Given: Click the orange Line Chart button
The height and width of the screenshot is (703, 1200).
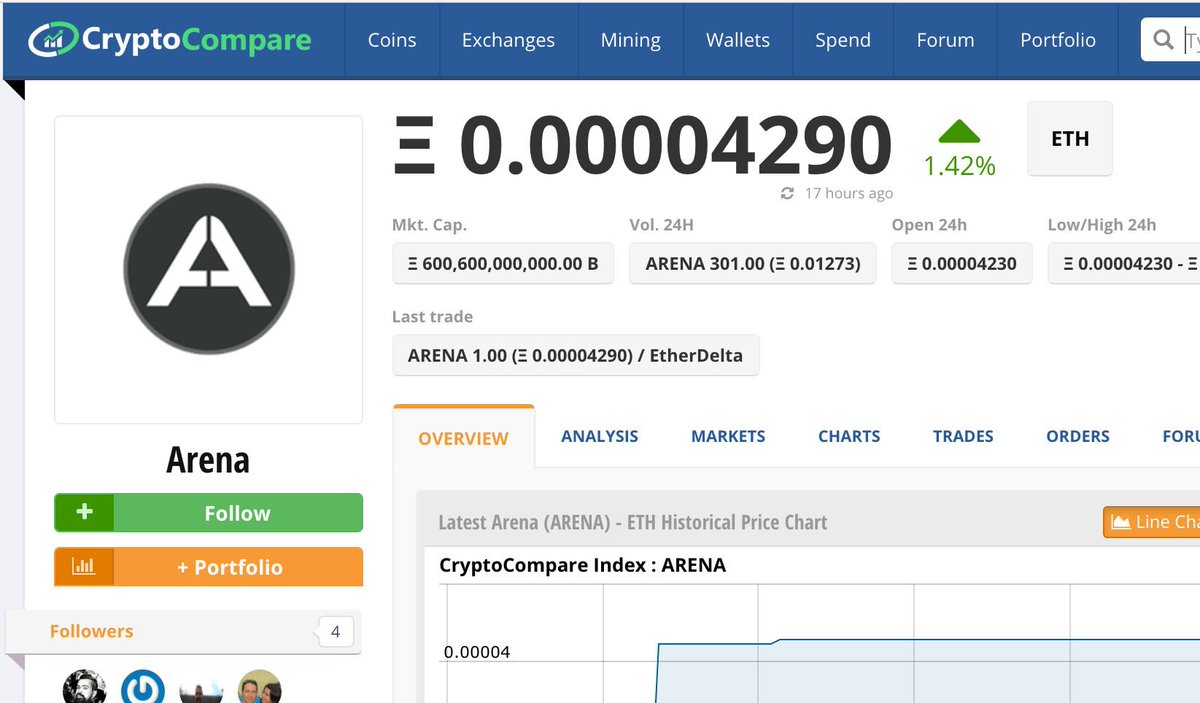Looking at the screenshot, I should [1152, 522].
